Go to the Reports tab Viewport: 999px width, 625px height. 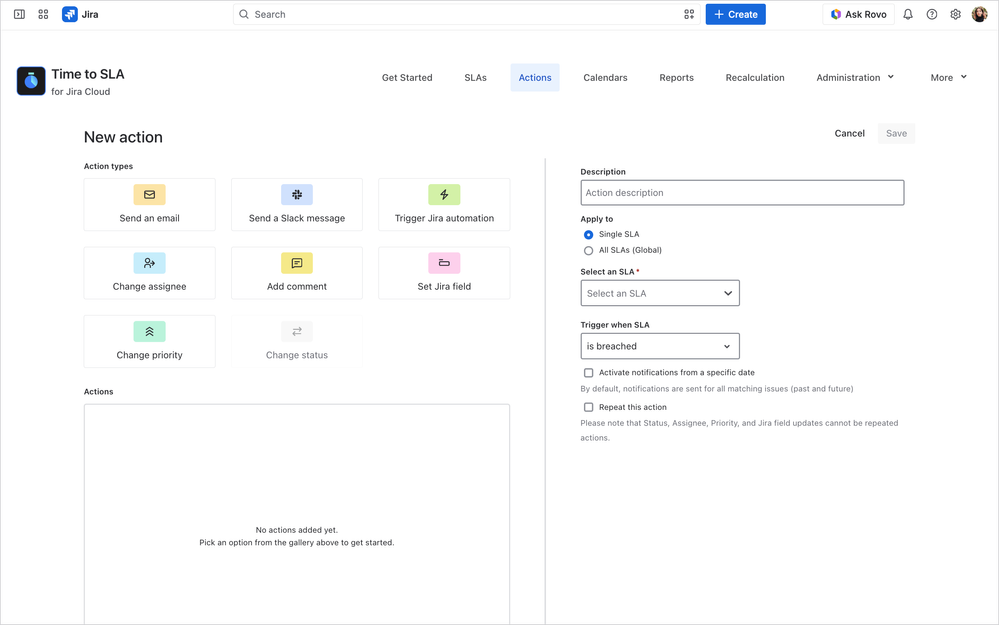[x=676, y=78]
